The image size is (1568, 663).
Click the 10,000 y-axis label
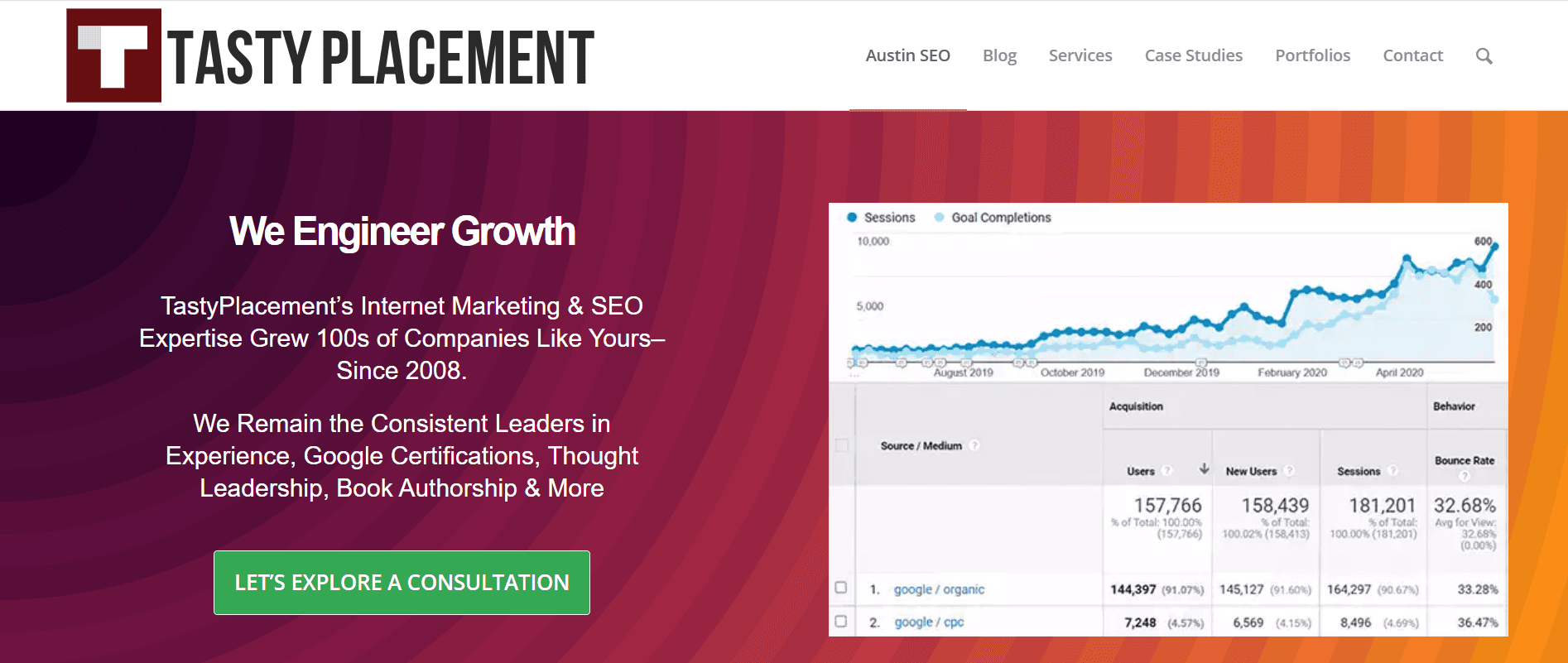pos(873,241)
